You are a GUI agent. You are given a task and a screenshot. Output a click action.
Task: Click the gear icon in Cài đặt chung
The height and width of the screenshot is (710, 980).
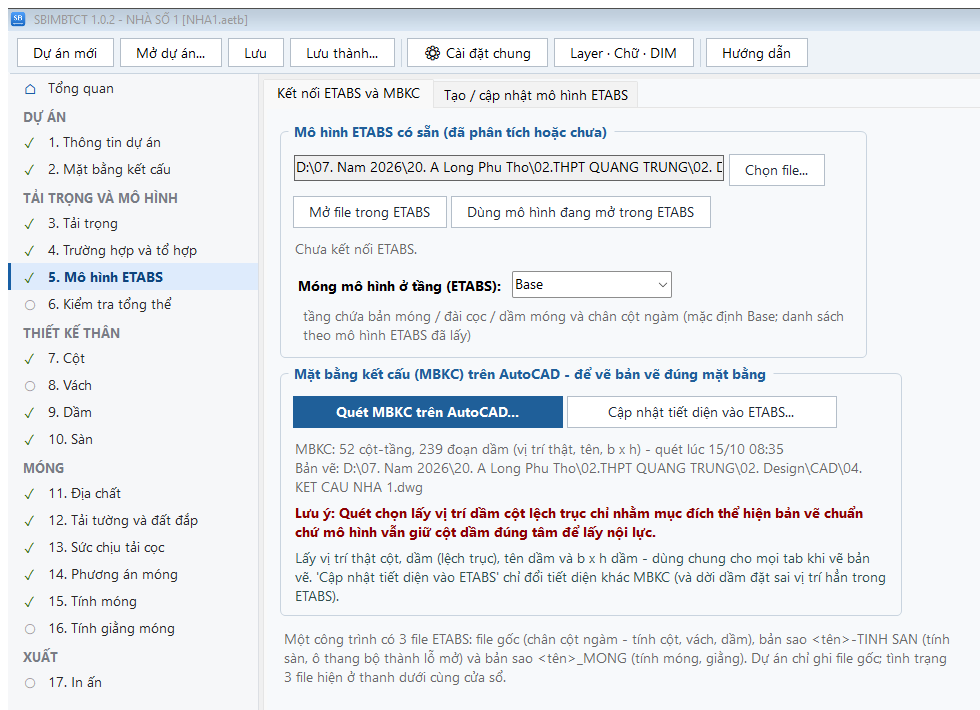coord(432,53)
